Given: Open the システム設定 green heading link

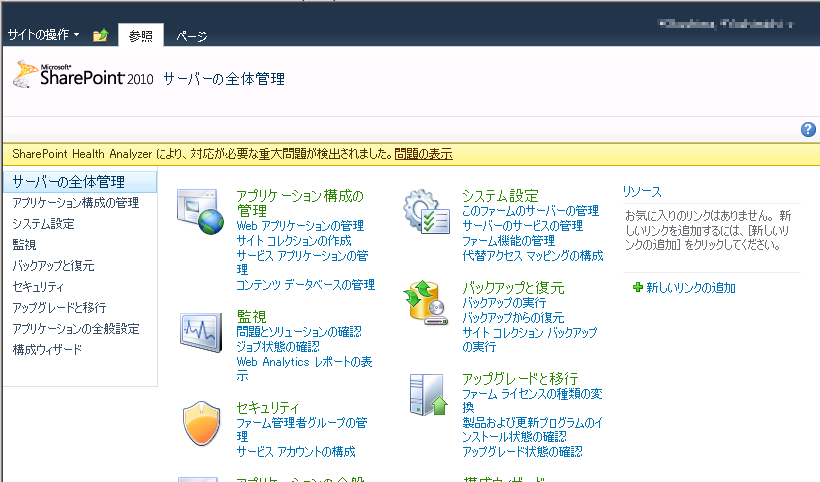Looking at the screenshot, I should point(500,196).
